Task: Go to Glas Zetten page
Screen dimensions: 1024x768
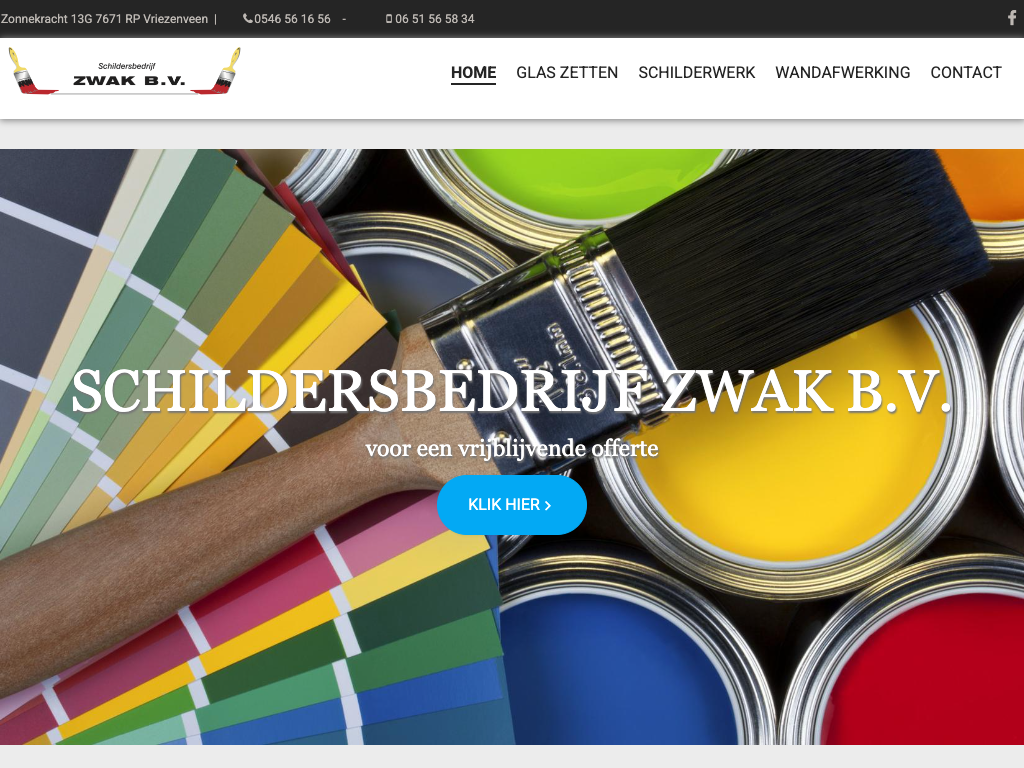Action: click(567, 72)
